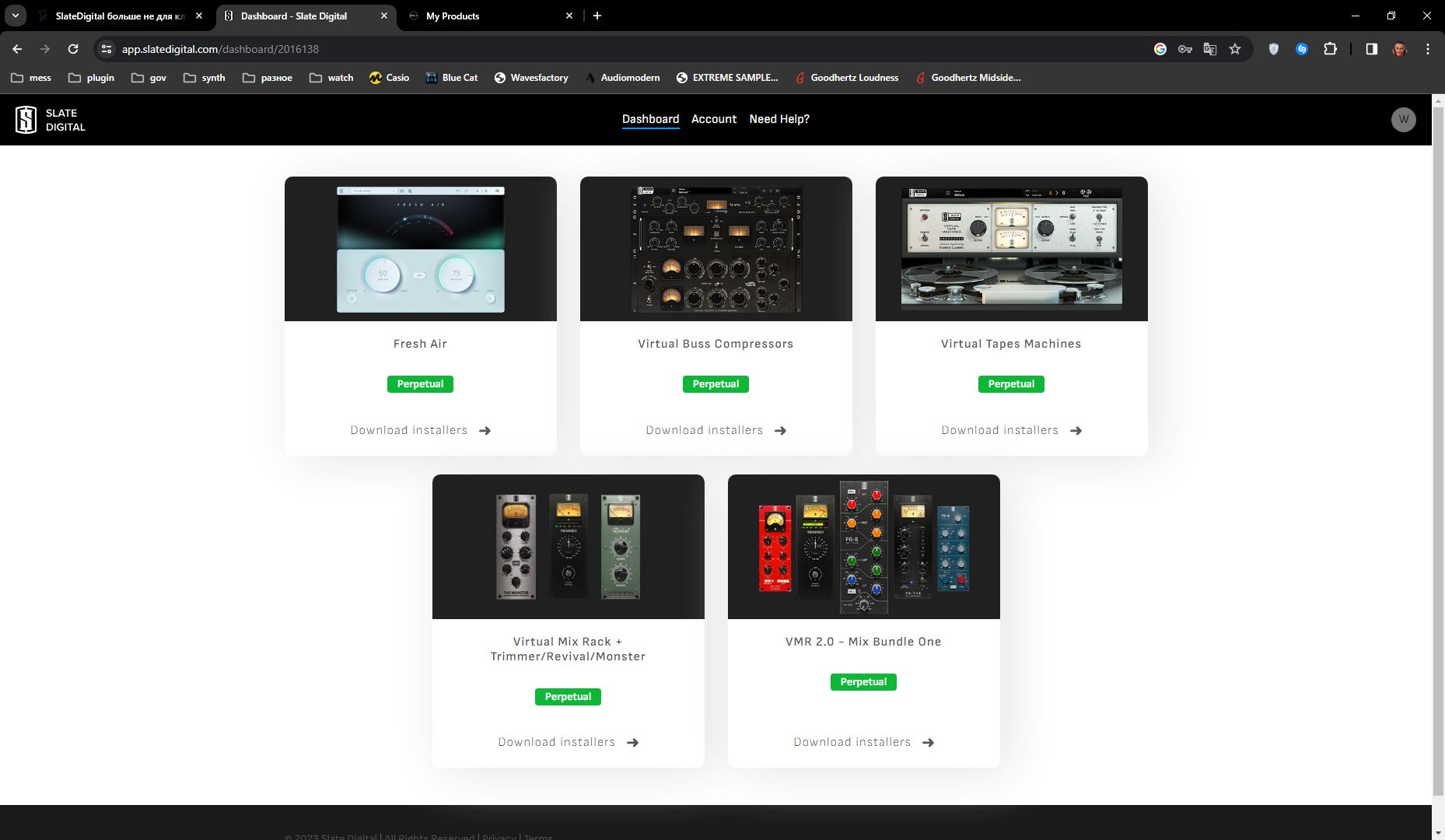Open the Wavesfactory bookmark
This screenshot has height=840, width=1445.
[x=531, y=78]
